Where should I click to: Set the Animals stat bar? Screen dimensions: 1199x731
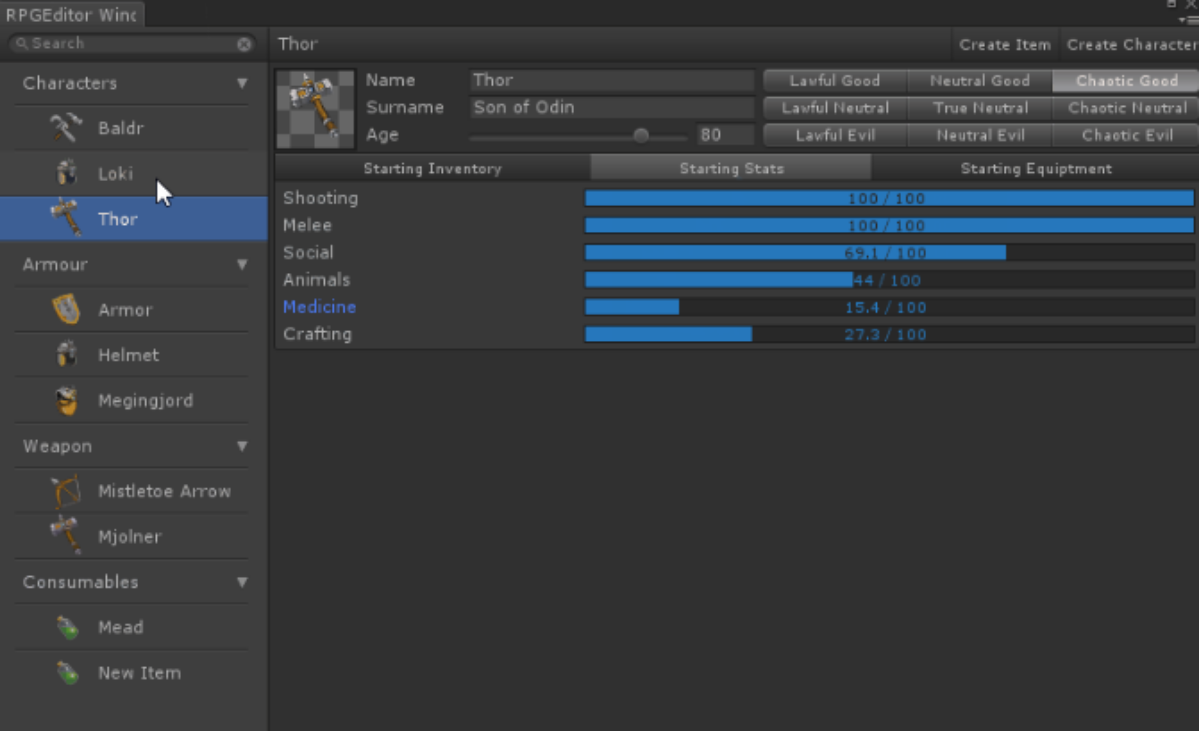[889, 280]
